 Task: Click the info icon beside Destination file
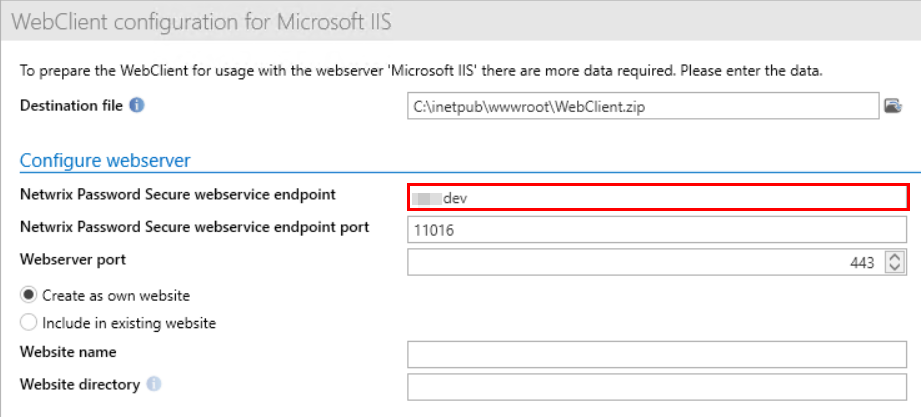click(x=137, y=104)
